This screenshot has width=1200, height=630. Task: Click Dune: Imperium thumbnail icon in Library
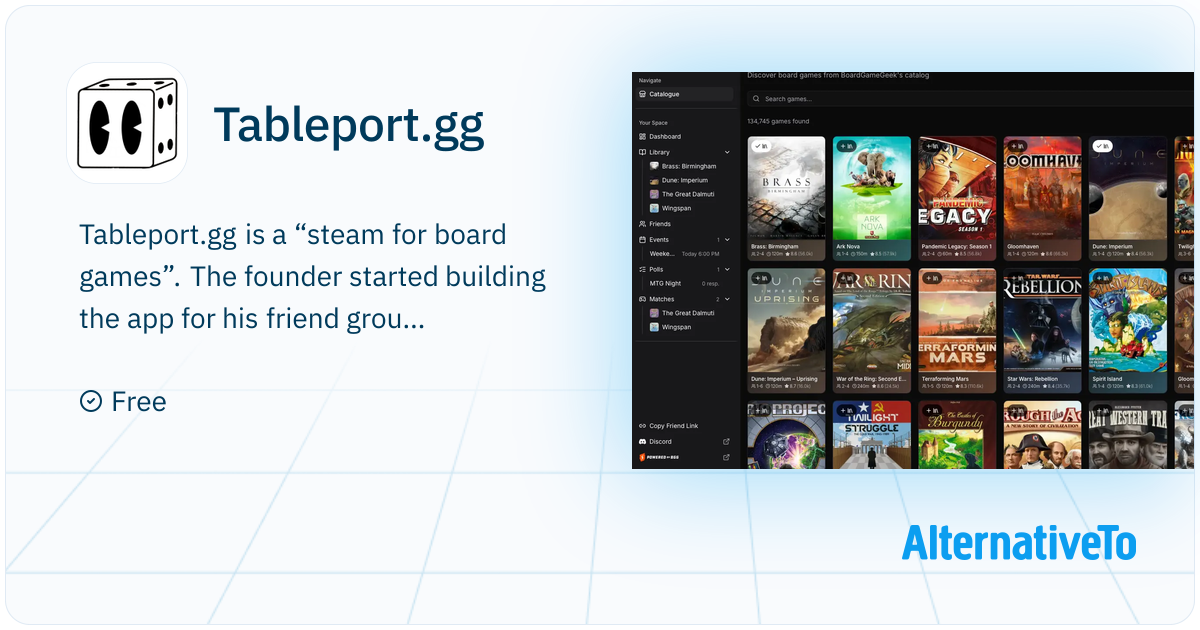pos(654,180)
